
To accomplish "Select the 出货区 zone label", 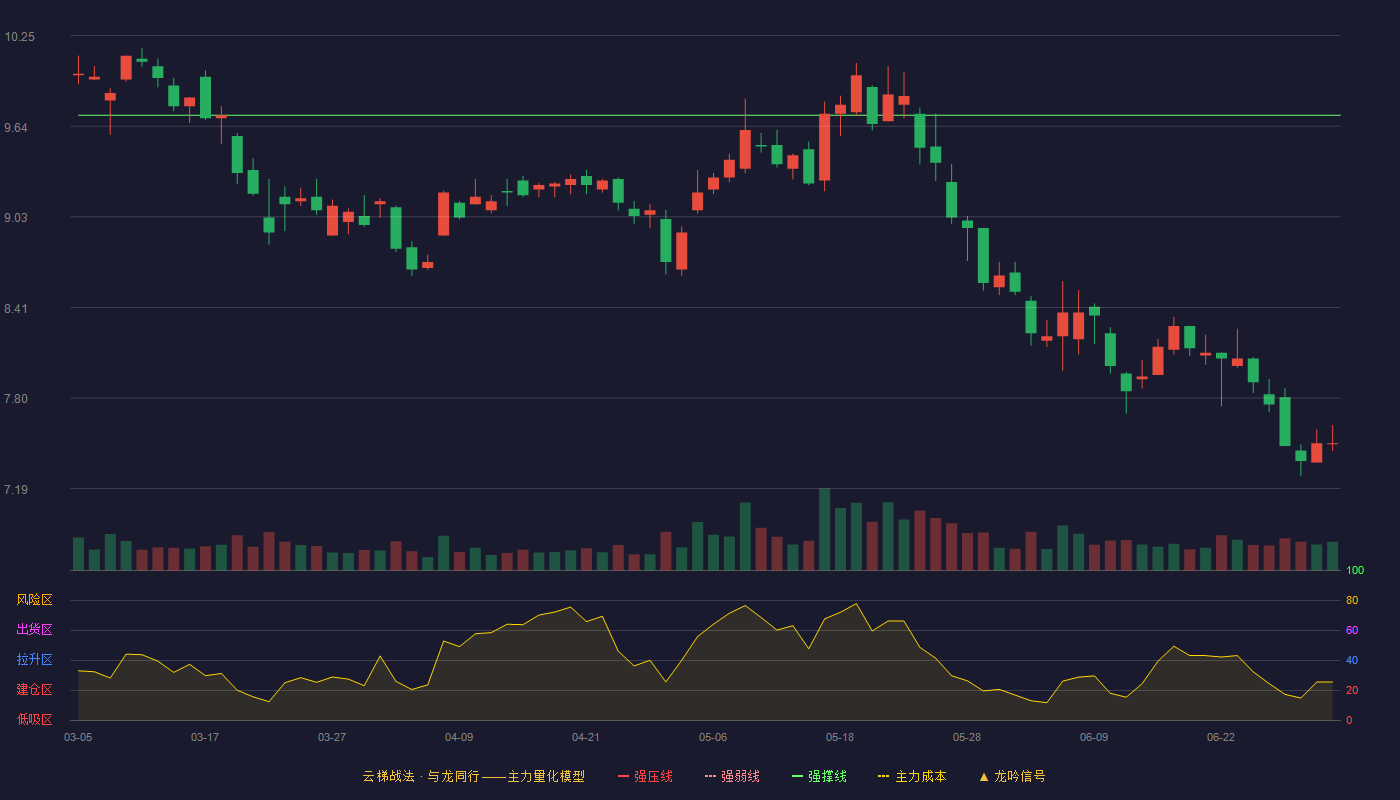I will 34,630.
